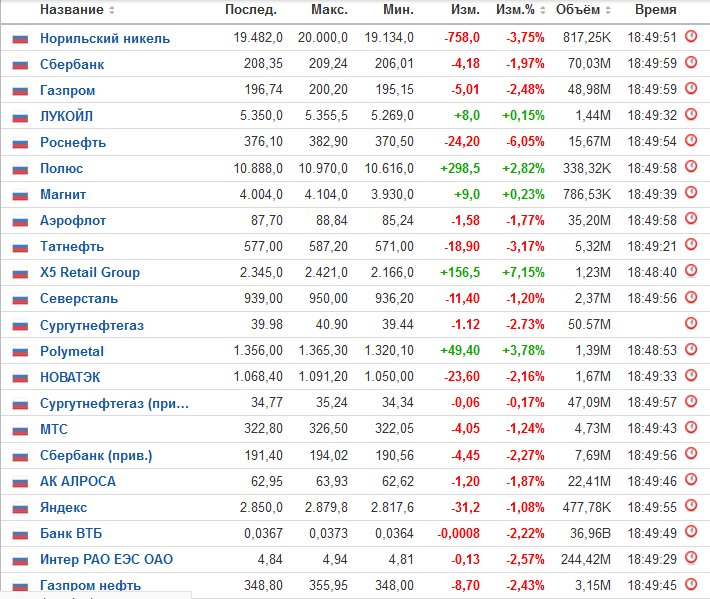Screen dimensions: 710x599
Task: Select min price 3.930,0
Action: pos(392,194)
